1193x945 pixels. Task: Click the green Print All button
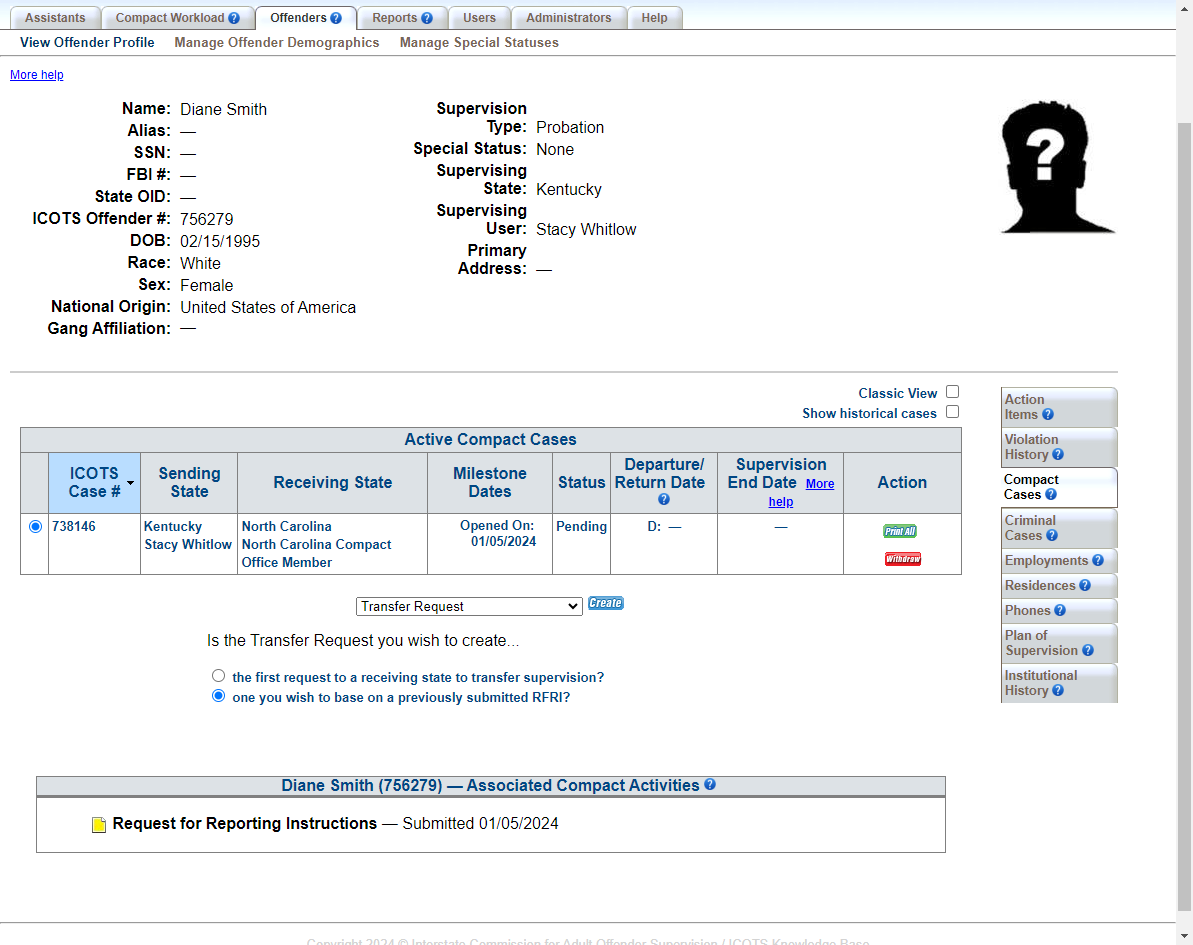pos(900,531)
